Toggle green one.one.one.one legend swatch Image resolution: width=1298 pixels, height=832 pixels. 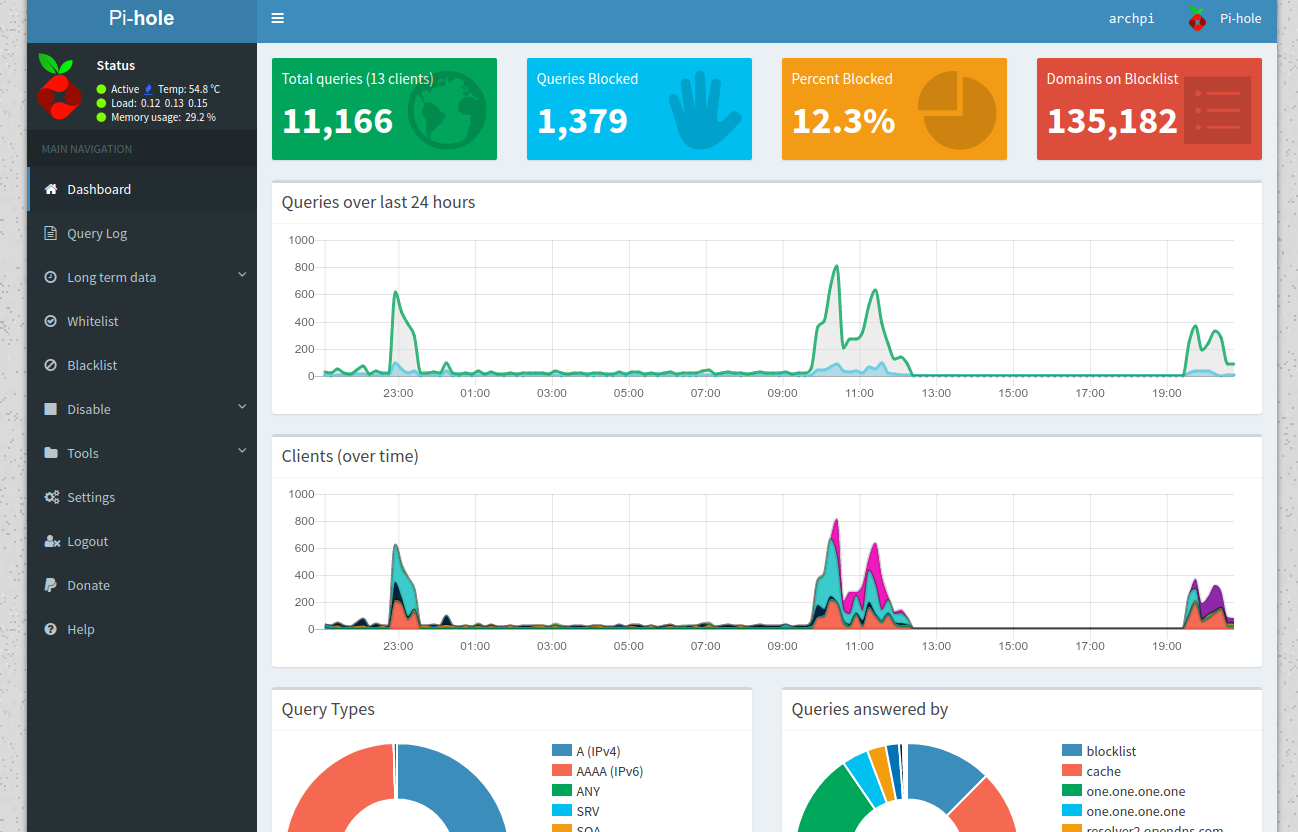1071,790
